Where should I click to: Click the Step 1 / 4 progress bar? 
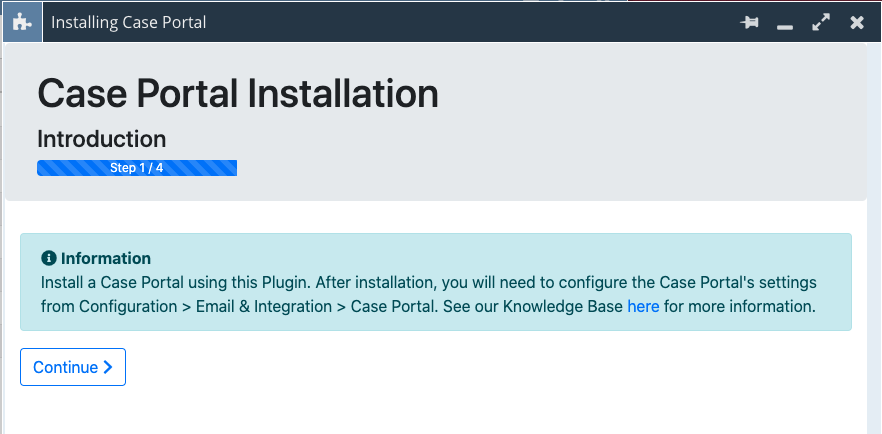click(x=136, y=168)
